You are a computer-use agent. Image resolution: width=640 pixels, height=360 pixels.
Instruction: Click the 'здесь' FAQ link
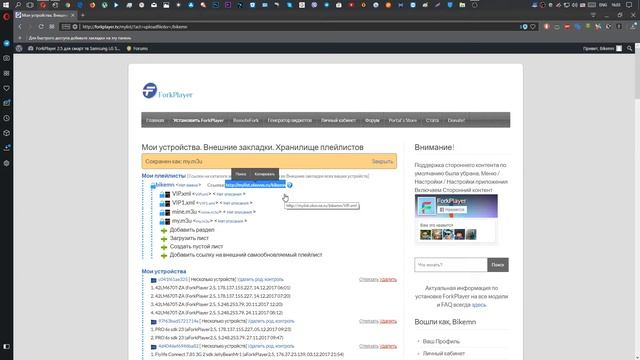click(479, 305)
